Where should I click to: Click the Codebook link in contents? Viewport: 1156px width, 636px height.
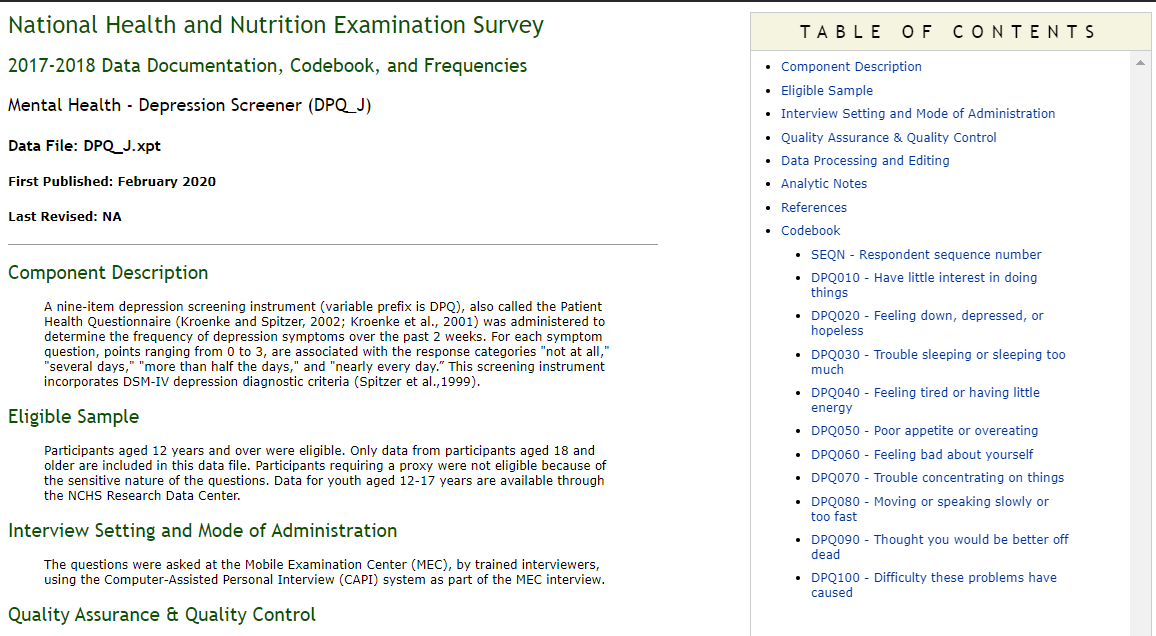point(811,231)
